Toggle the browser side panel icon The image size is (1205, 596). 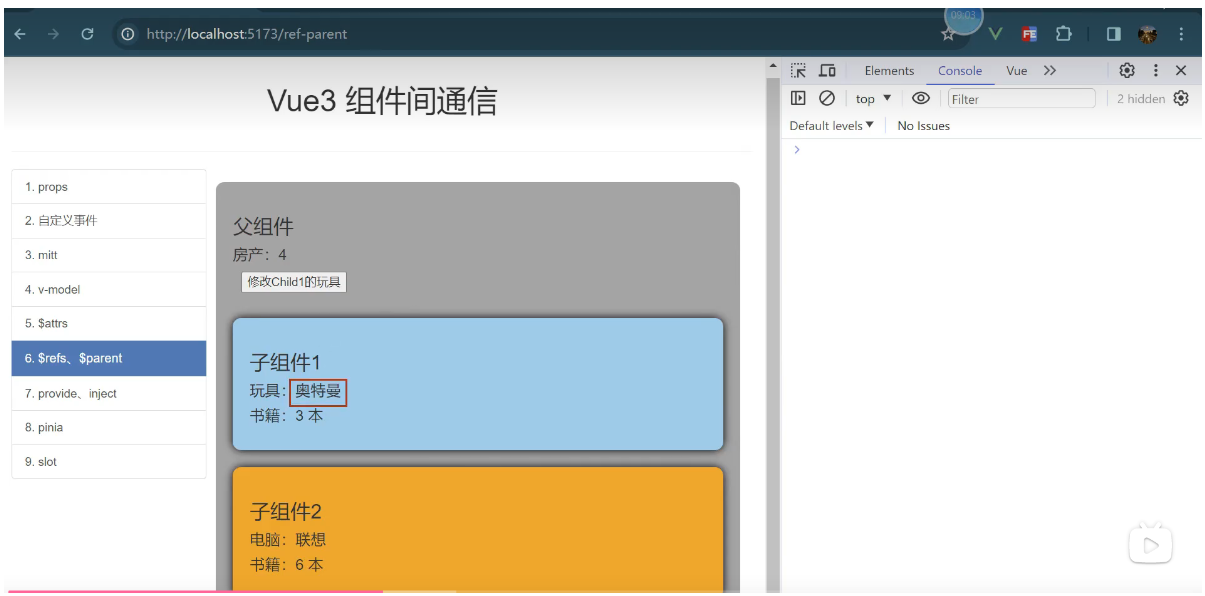(1113, 34)
